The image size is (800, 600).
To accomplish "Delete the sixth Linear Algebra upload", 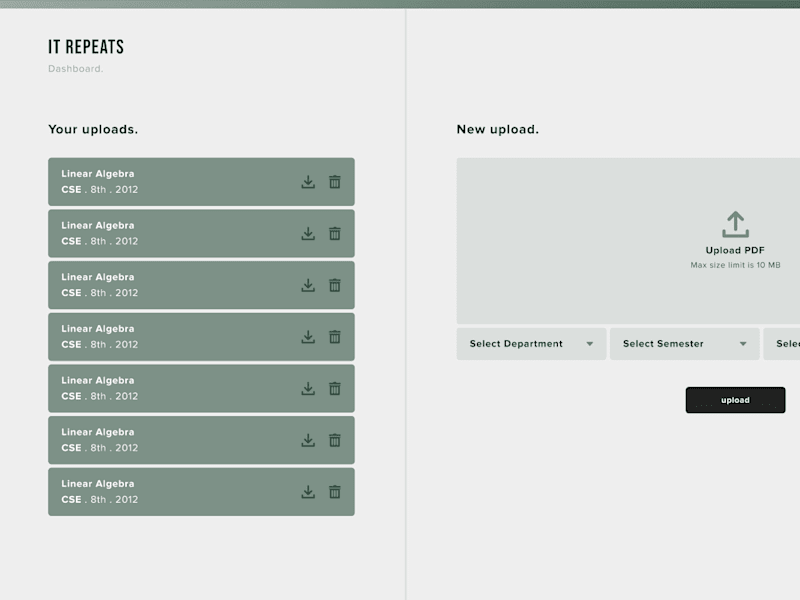I will pyautogui.click(x=335, y=440).
